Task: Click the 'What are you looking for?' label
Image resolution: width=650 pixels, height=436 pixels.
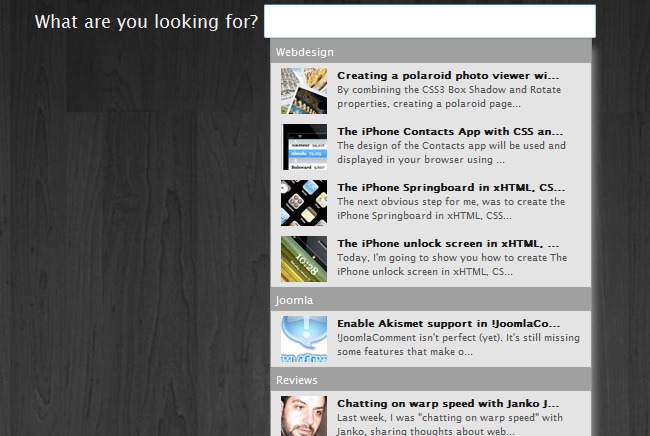Action: point(146,22)
